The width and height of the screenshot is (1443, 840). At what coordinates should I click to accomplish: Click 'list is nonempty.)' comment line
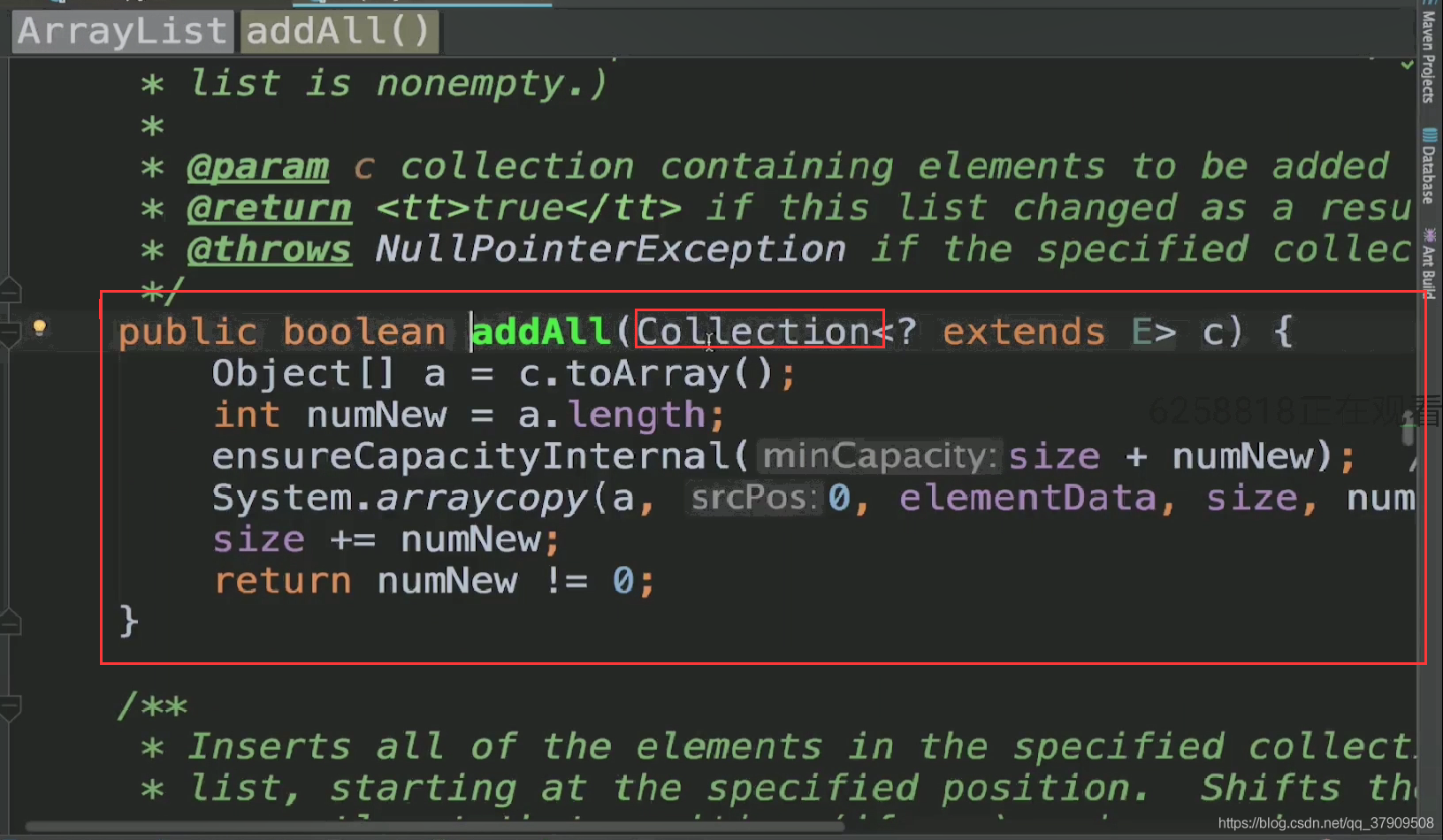(399, 84)
